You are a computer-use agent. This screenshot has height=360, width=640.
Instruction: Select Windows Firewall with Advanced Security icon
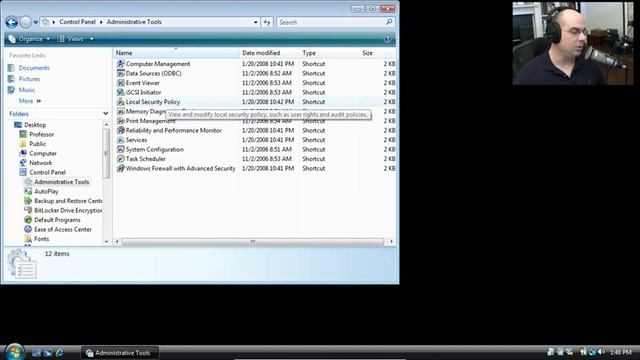click(120, 168)
